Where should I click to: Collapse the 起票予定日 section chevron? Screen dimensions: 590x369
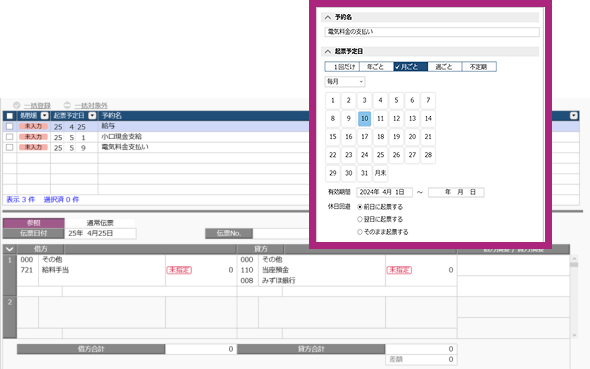coord(328,51)
